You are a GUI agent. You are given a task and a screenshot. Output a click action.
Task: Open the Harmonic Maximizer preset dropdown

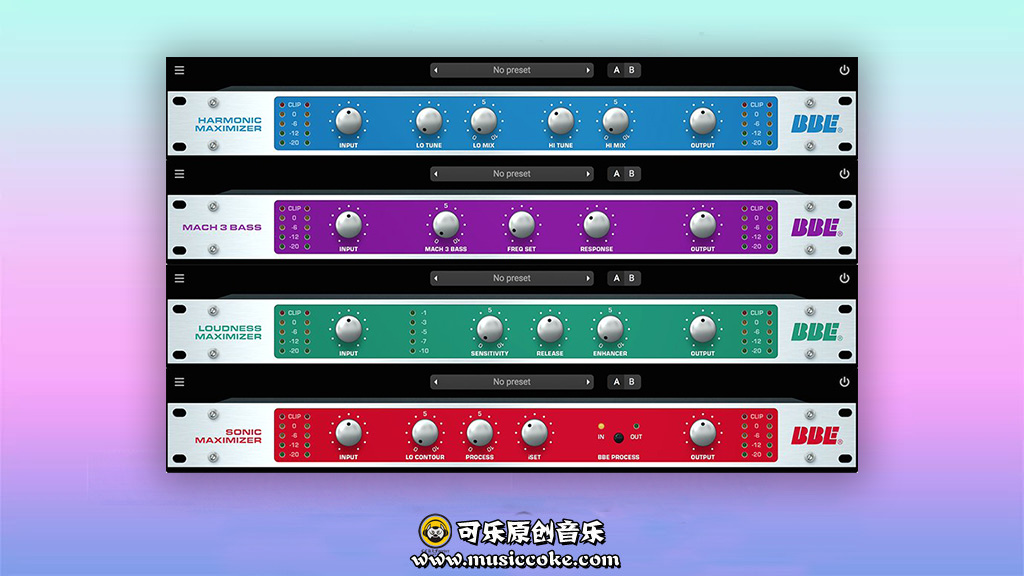click(x=512, y=70)
